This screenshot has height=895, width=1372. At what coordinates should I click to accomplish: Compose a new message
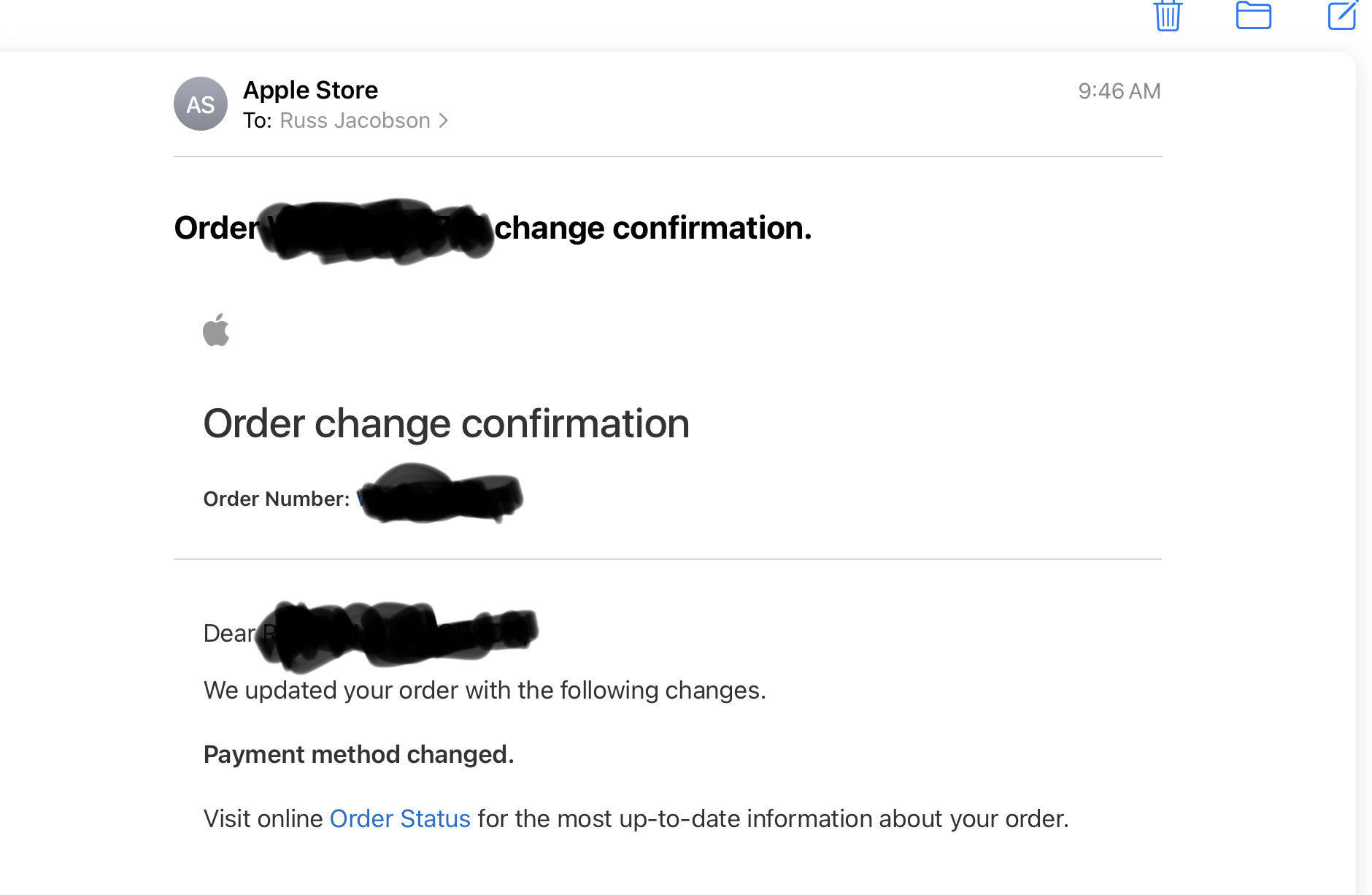(x=1342, y=15)
